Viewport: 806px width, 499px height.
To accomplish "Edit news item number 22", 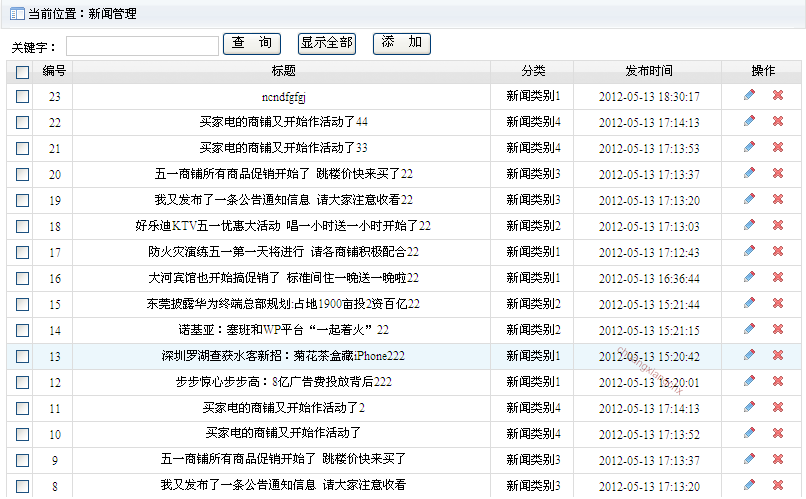I will pos(749,121).
